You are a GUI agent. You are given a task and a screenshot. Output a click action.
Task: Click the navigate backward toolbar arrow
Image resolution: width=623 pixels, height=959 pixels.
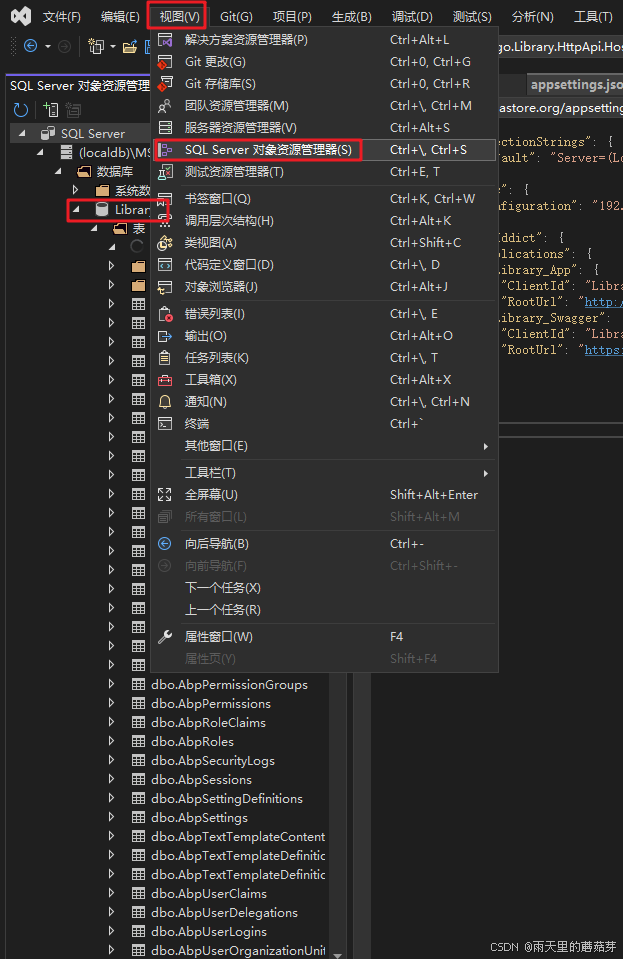tap(30, 46)
